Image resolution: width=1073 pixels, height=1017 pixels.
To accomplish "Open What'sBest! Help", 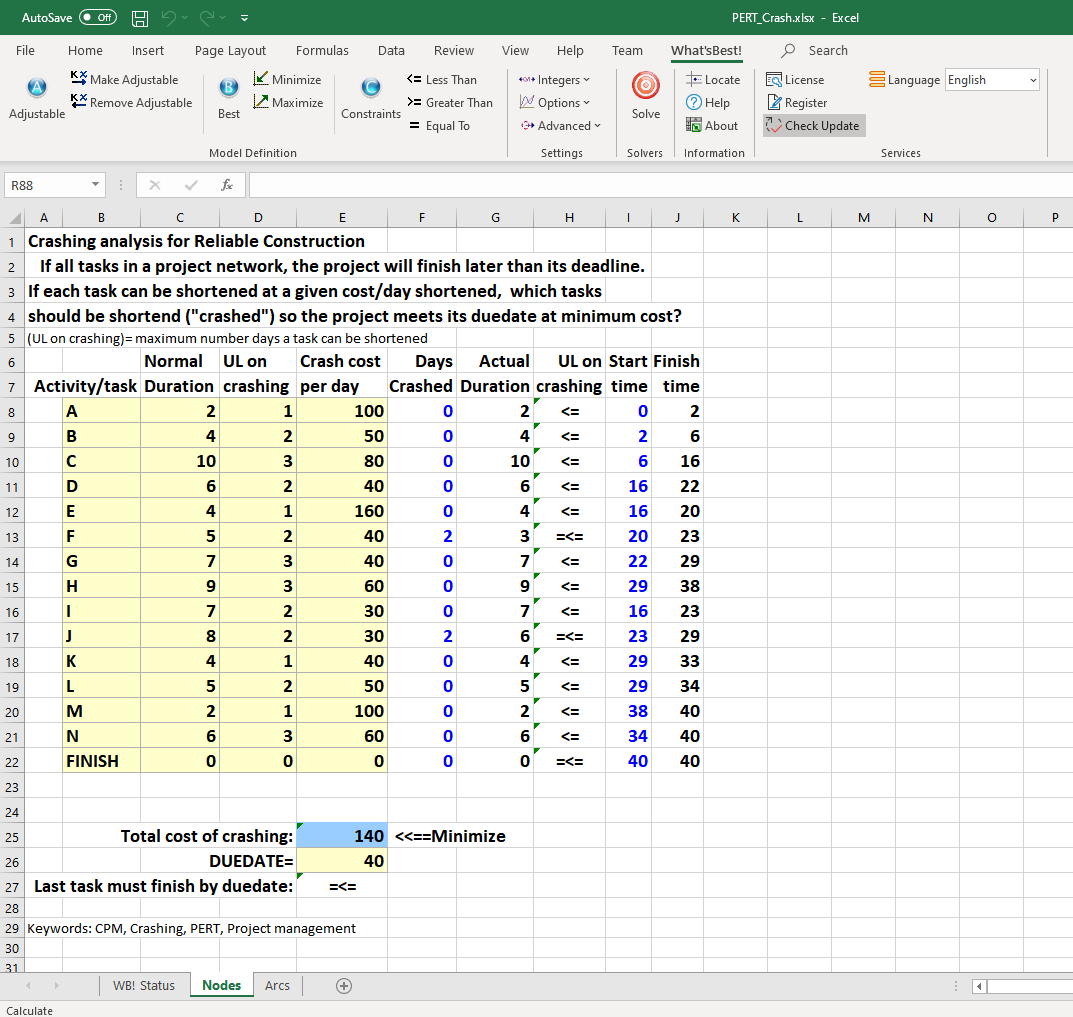I will pos(708,103).
